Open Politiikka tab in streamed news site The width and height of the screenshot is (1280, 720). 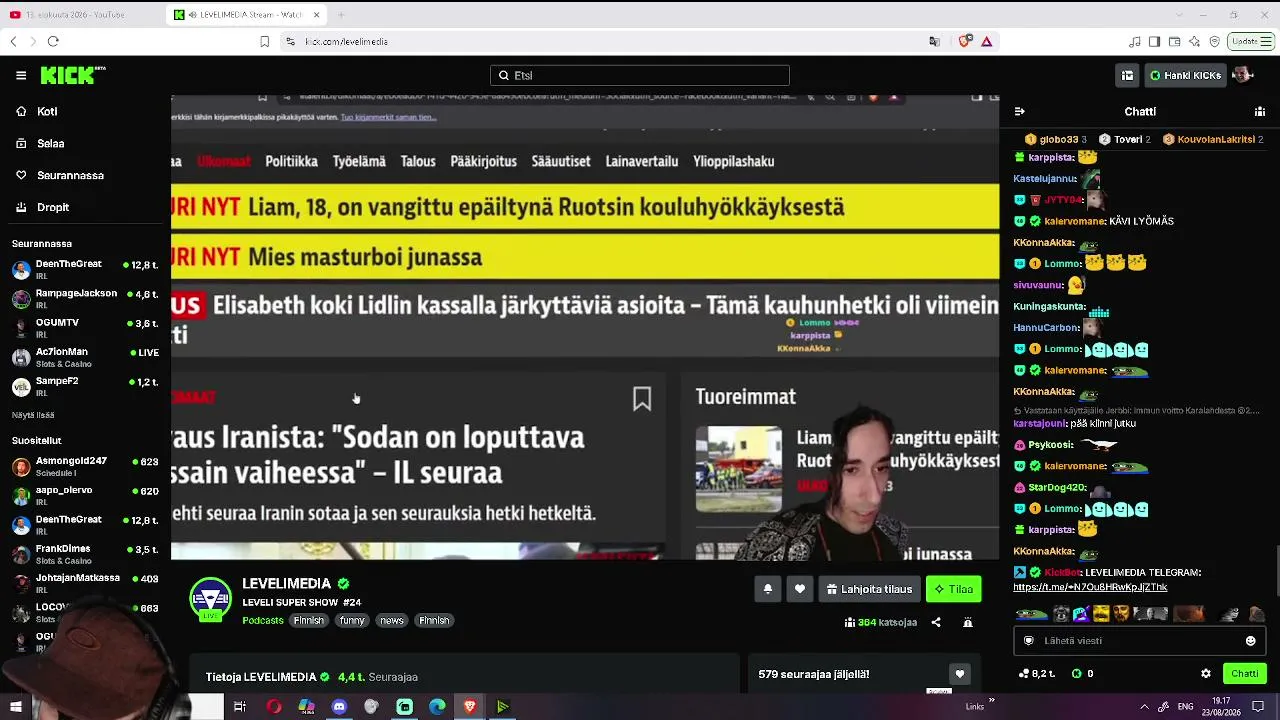coord(291,161)
